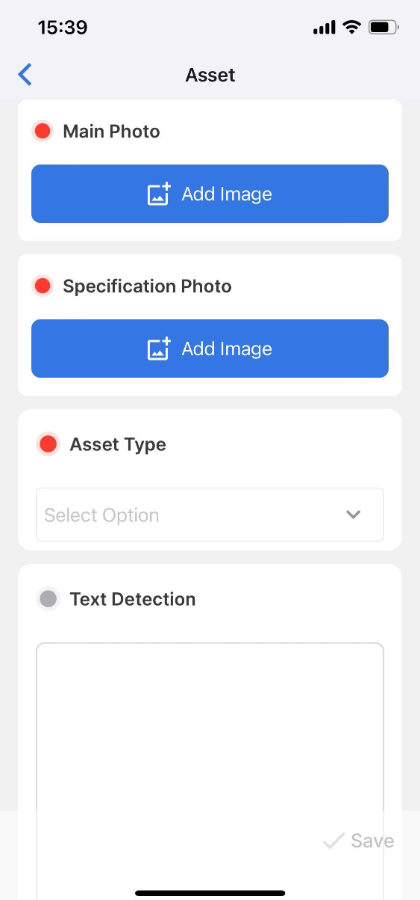The width and height of the screenshot is (420, 900).
Task: Tap the Save button text
Action: [x=372, y=841]
